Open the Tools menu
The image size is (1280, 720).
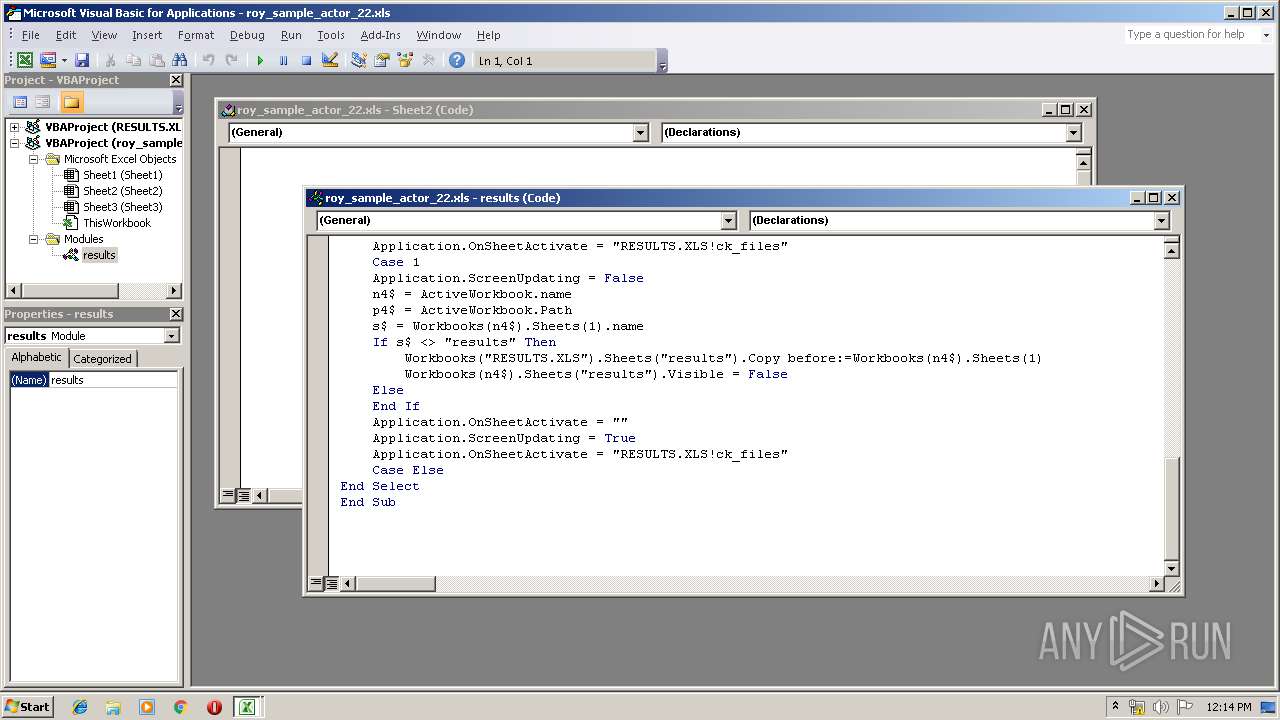coord(331,35)
